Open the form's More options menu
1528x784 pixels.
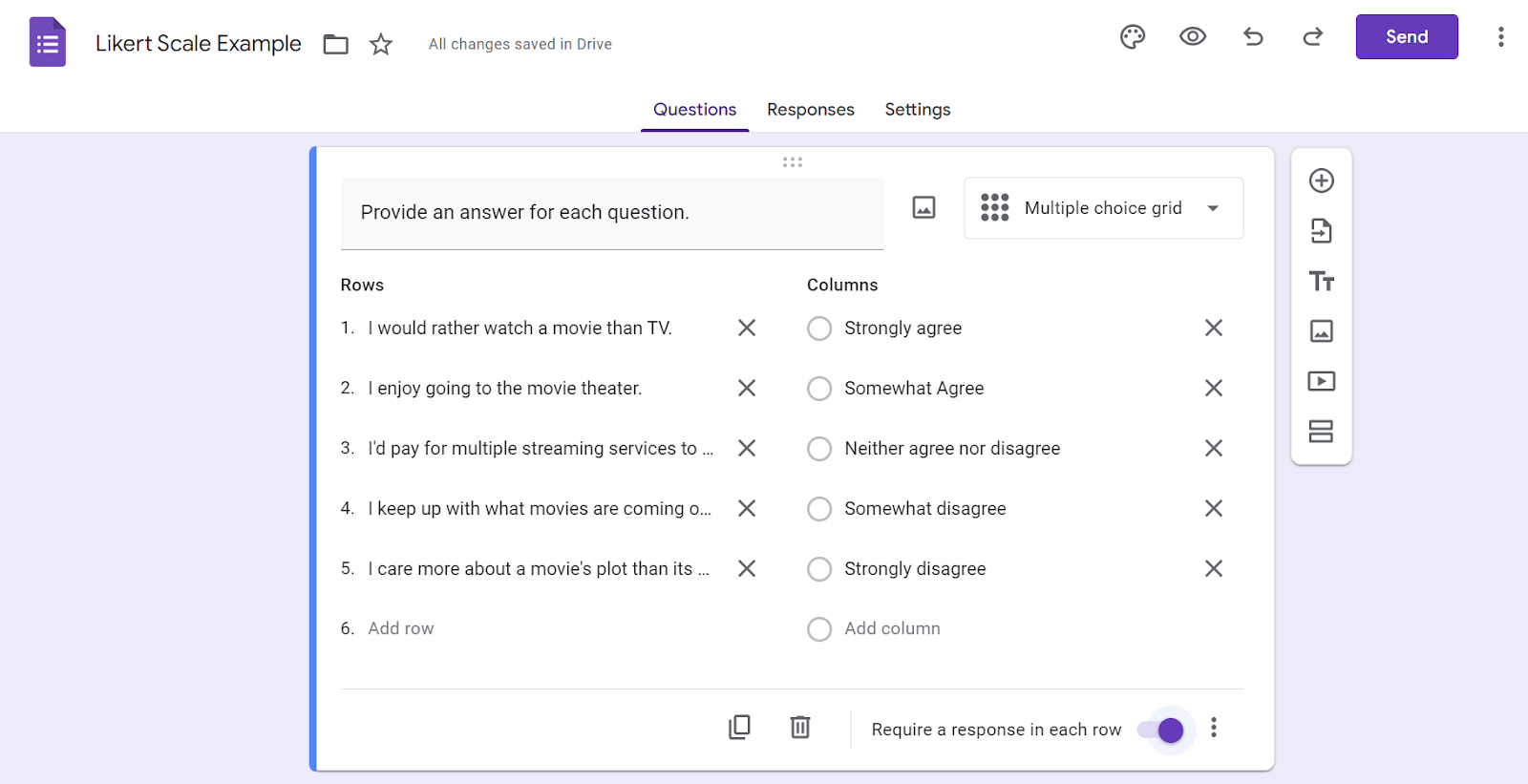tap(1500, 37)
